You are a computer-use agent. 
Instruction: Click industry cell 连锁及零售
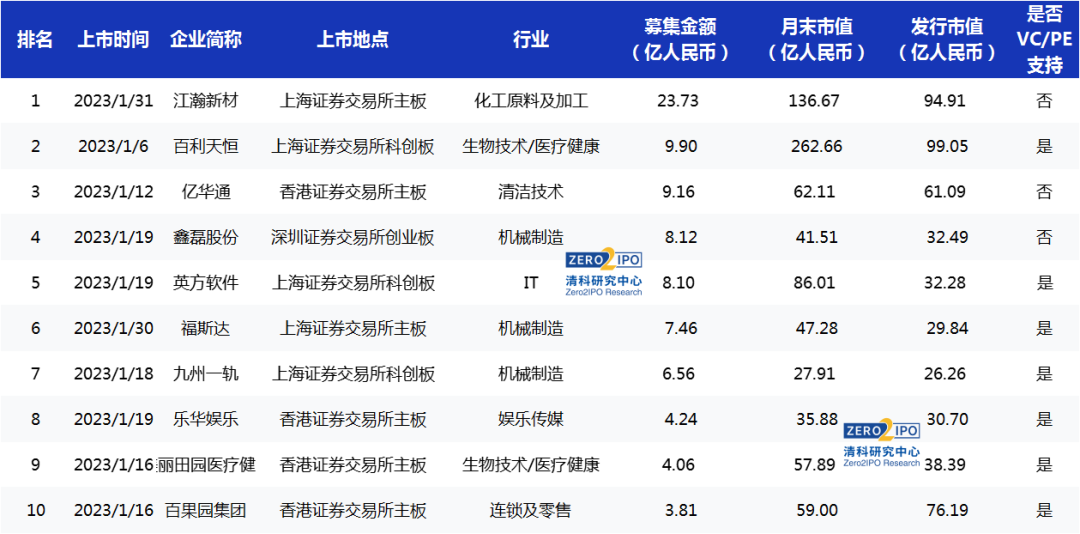pyautogui.click(x=531, y=511)
